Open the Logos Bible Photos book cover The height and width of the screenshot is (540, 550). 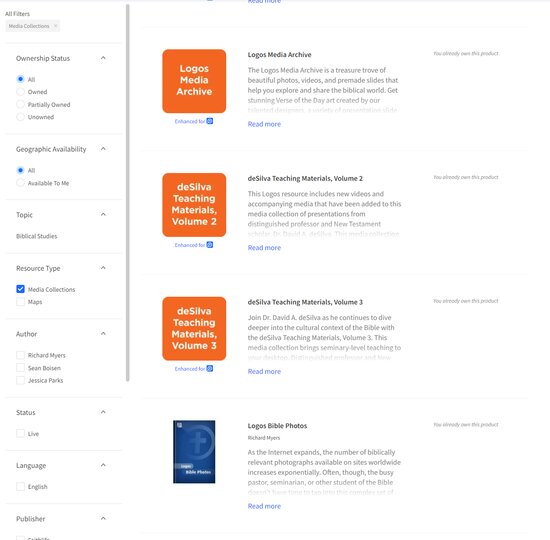[x=194, y=452]
